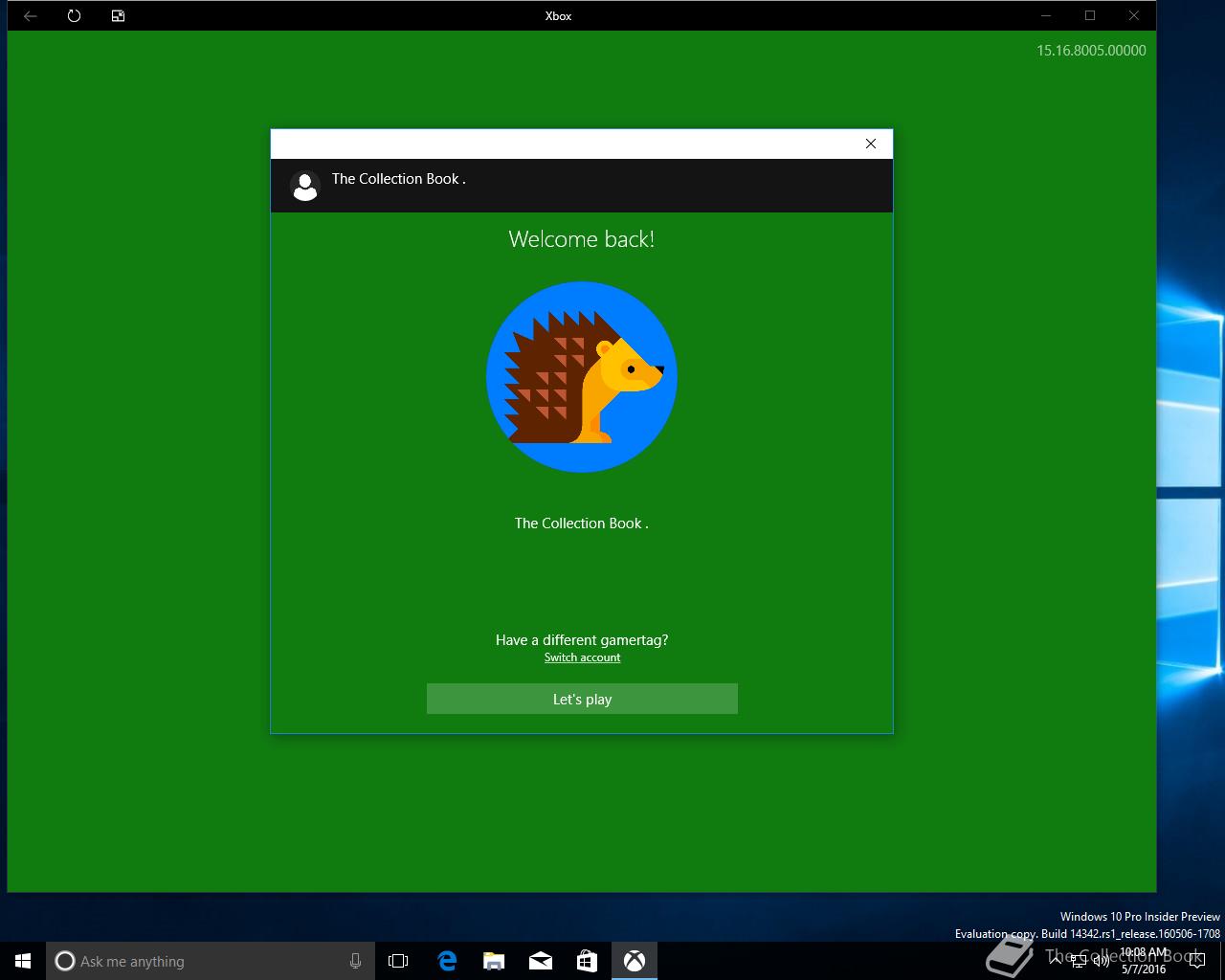The width and height of the screenshot is (1225, 980).
Task: Launch Microsoft Edge from the taskbar
Action: point(446,961)
